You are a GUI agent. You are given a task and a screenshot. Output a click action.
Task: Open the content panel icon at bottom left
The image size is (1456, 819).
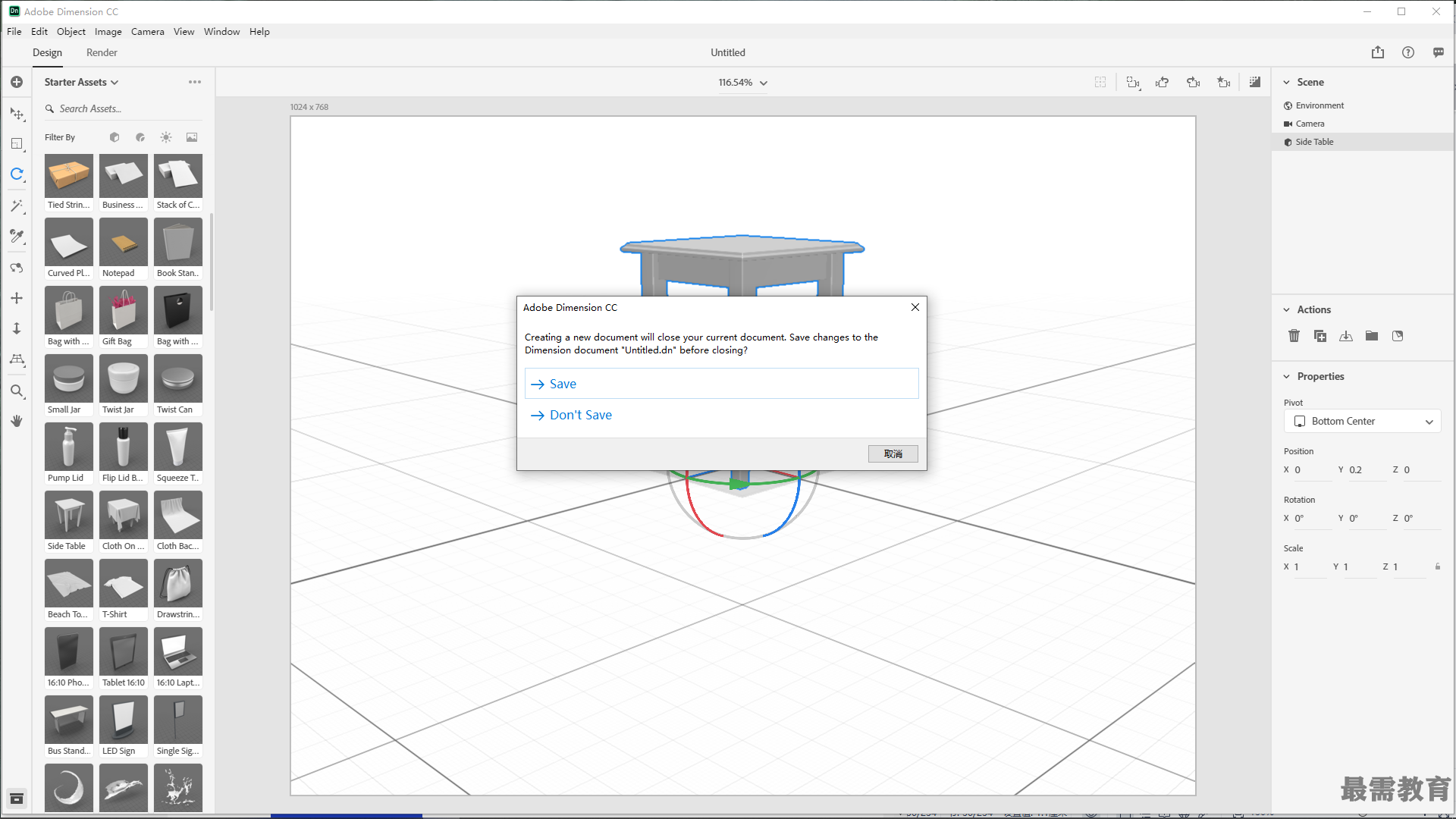click(17, 799)
